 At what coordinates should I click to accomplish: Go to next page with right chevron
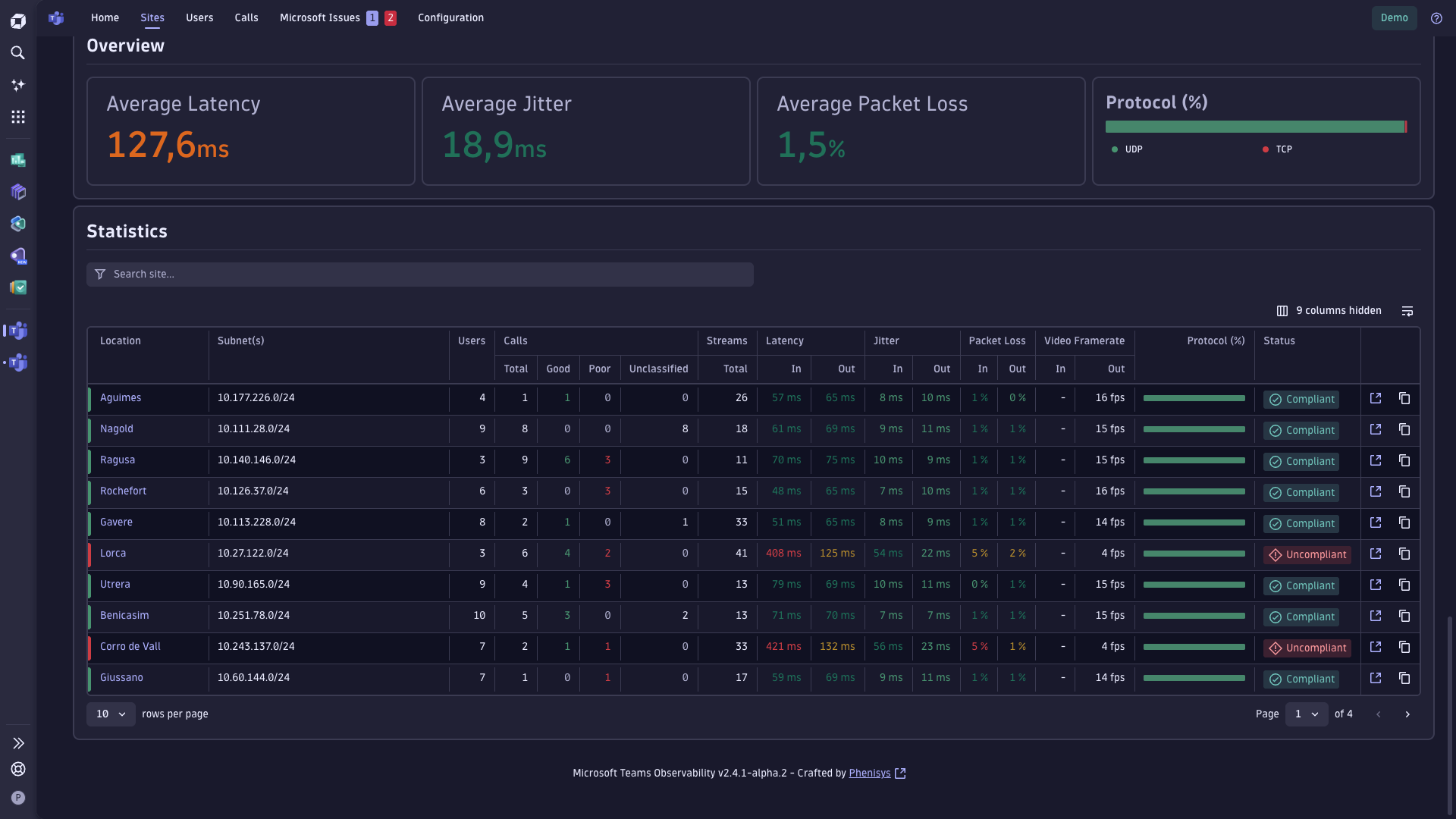pyautogui.click(x=1408, y=714)
